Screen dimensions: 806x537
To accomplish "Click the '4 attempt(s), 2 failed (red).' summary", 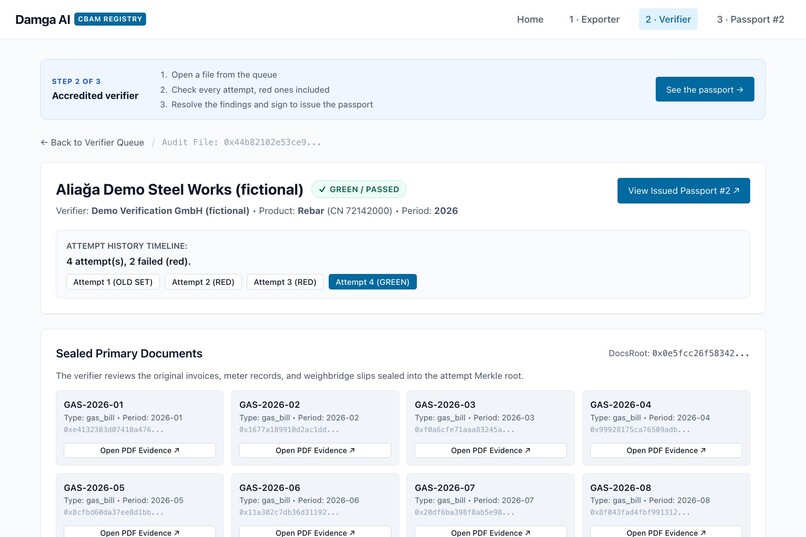I will click(129, 262).
